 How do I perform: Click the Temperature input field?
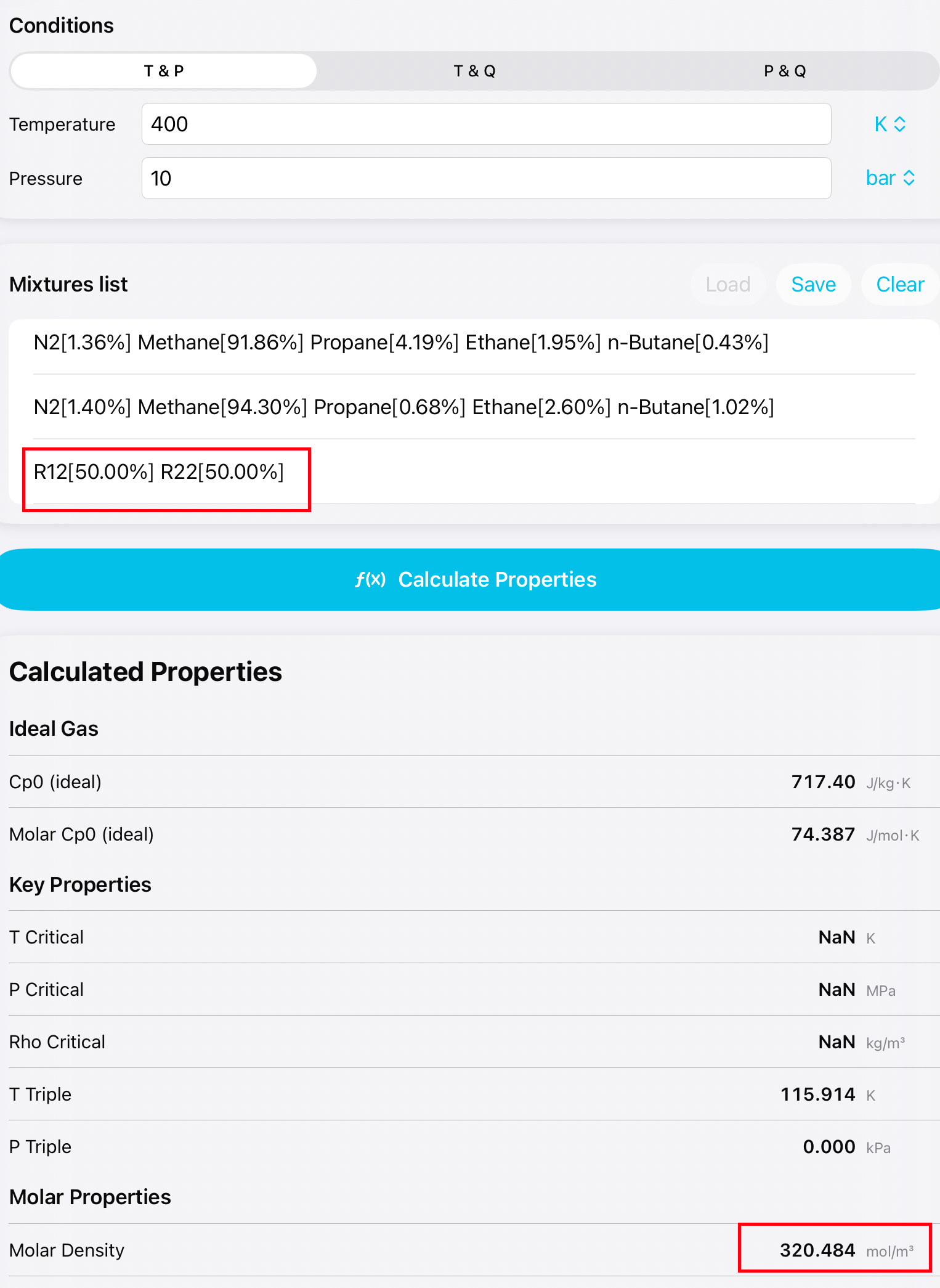486,124
